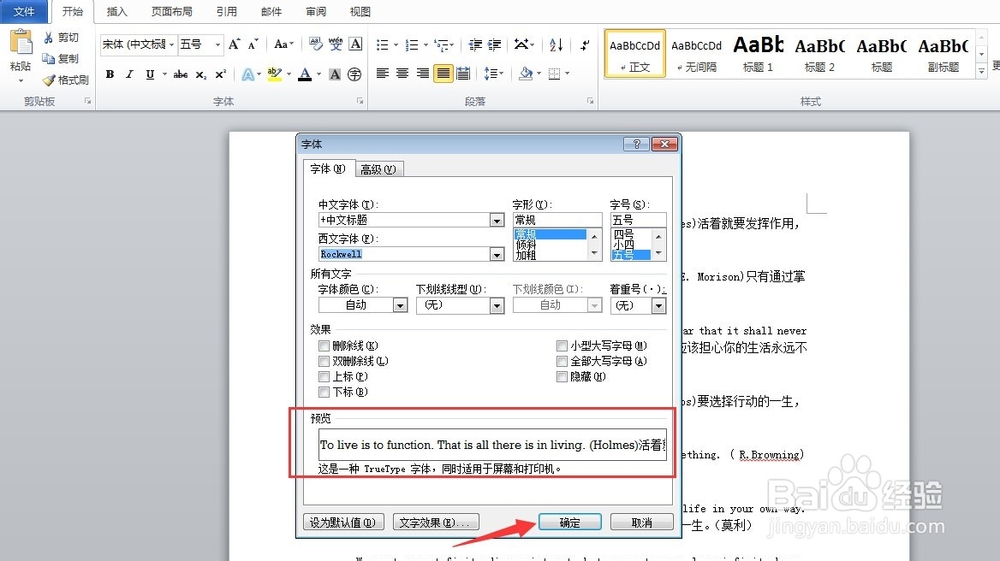Apply text highlight color

pos(275,75)
